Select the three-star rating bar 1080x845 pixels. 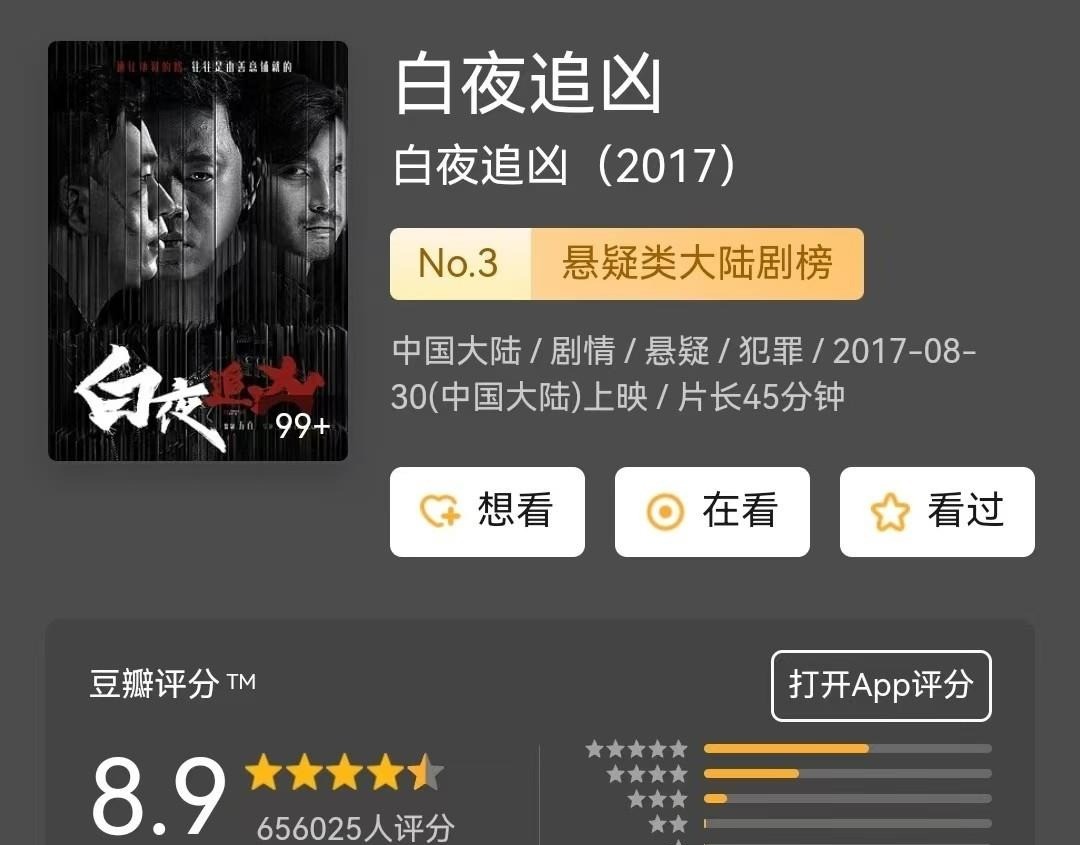(x=848, y=798)
